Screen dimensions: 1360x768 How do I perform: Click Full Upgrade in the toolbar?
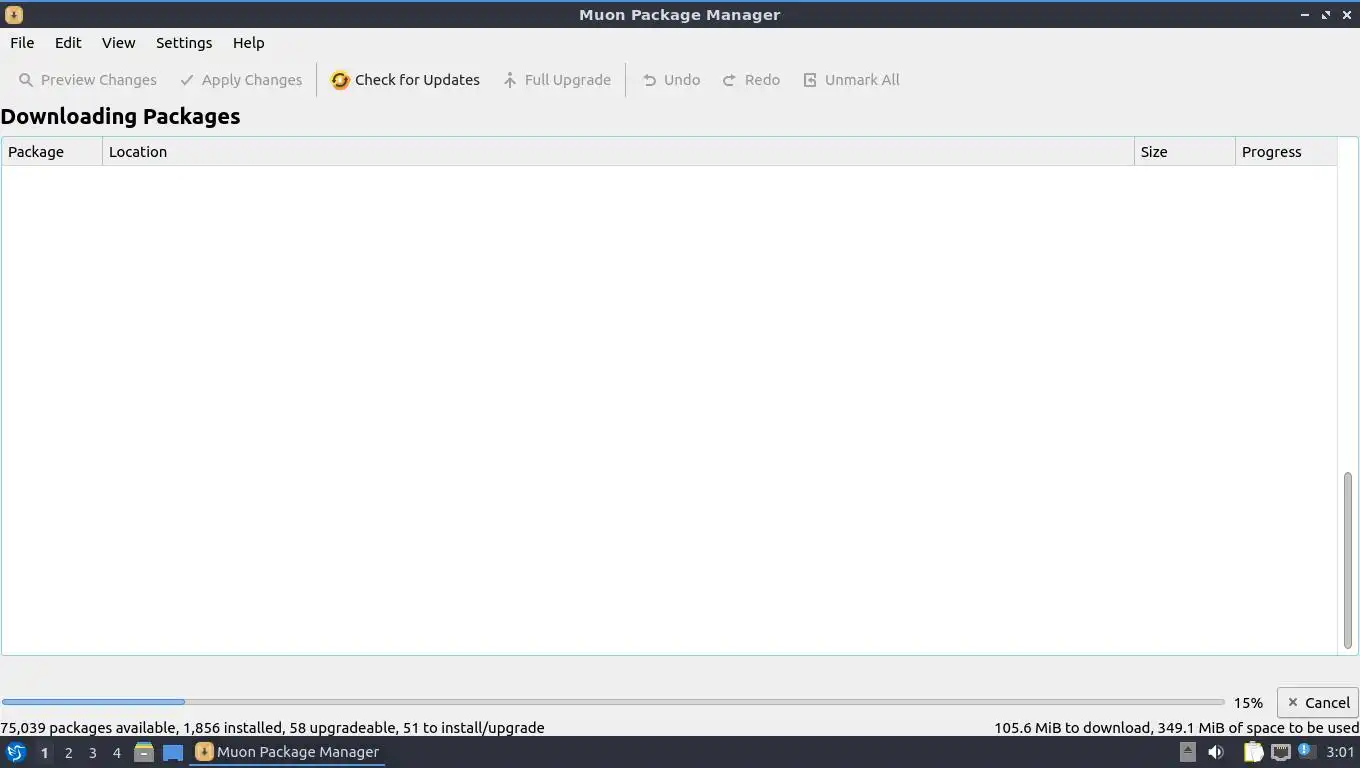click(556, 80)
